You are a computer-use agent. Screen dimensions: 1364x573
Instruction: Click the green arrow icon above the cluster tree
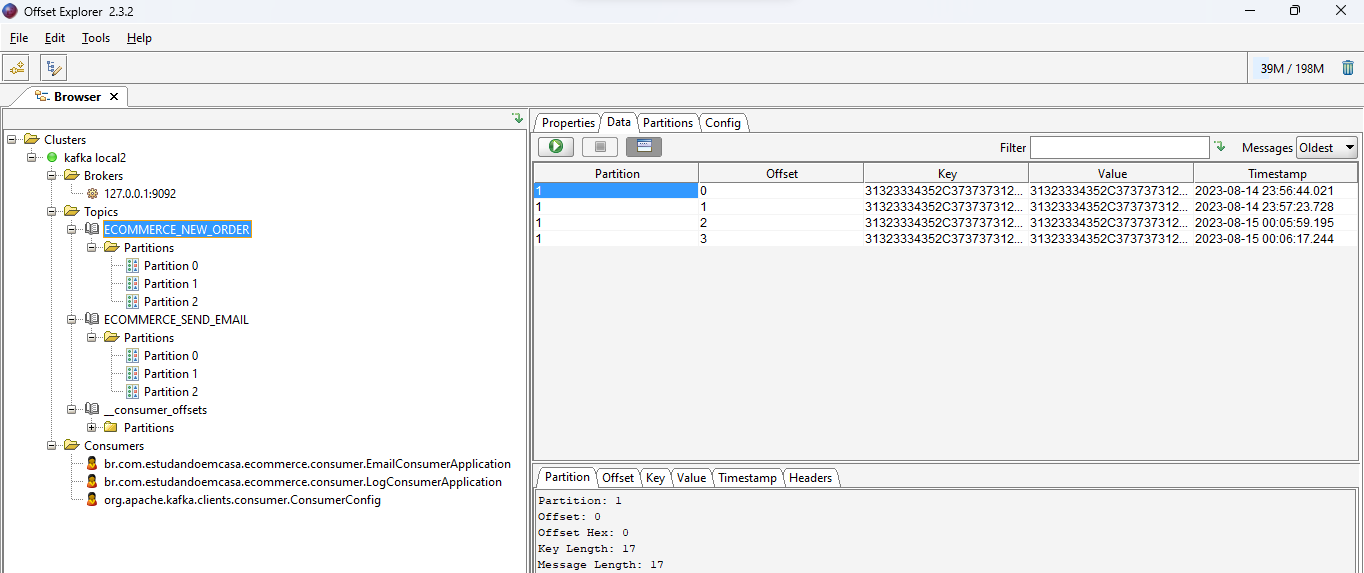pos(518,118)
